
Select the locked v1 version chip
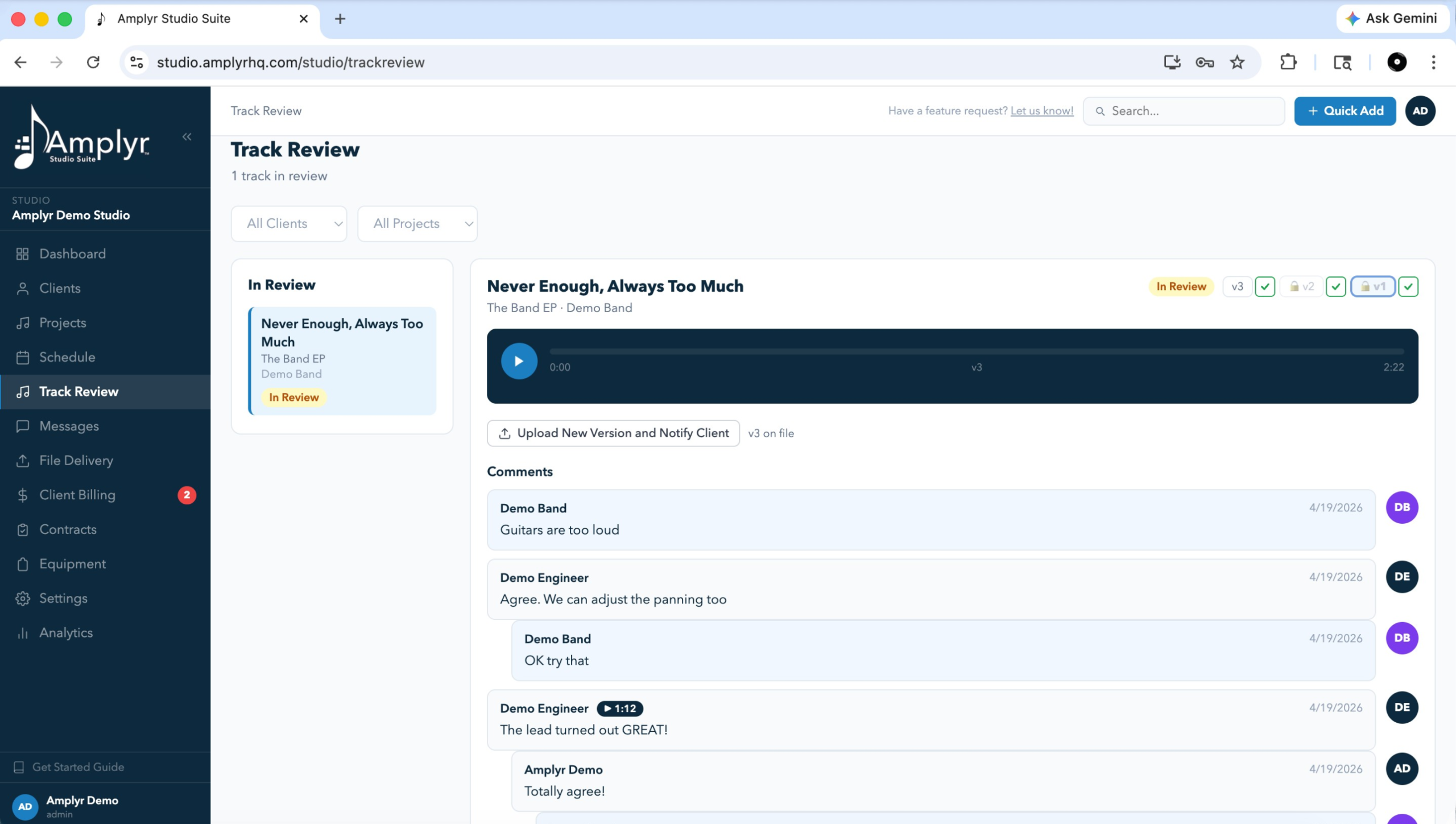tap(1373, 287)
